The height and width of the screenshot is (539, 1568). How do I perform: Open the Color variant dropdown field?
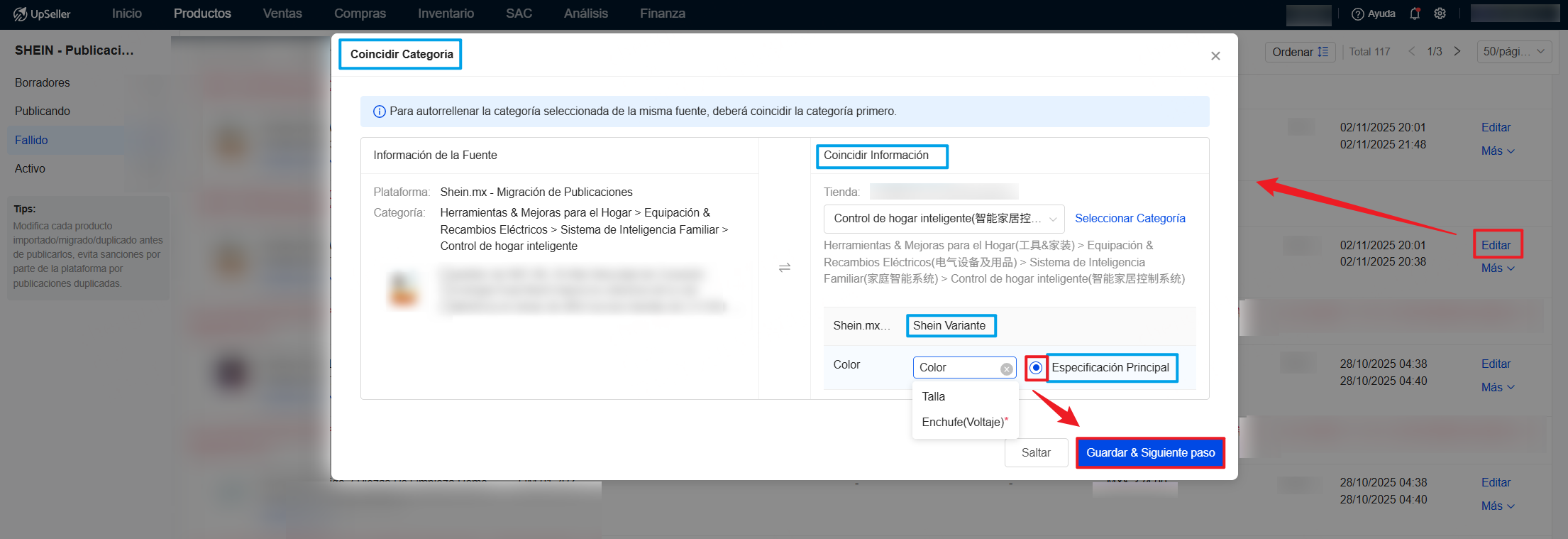964,368
